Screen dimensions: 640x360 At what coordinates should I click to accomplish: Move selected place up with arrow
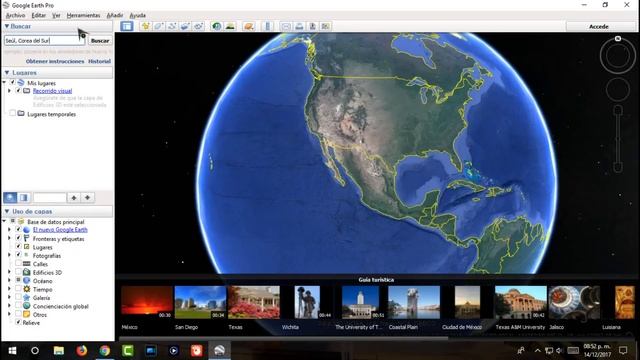[x=73, y=198]
